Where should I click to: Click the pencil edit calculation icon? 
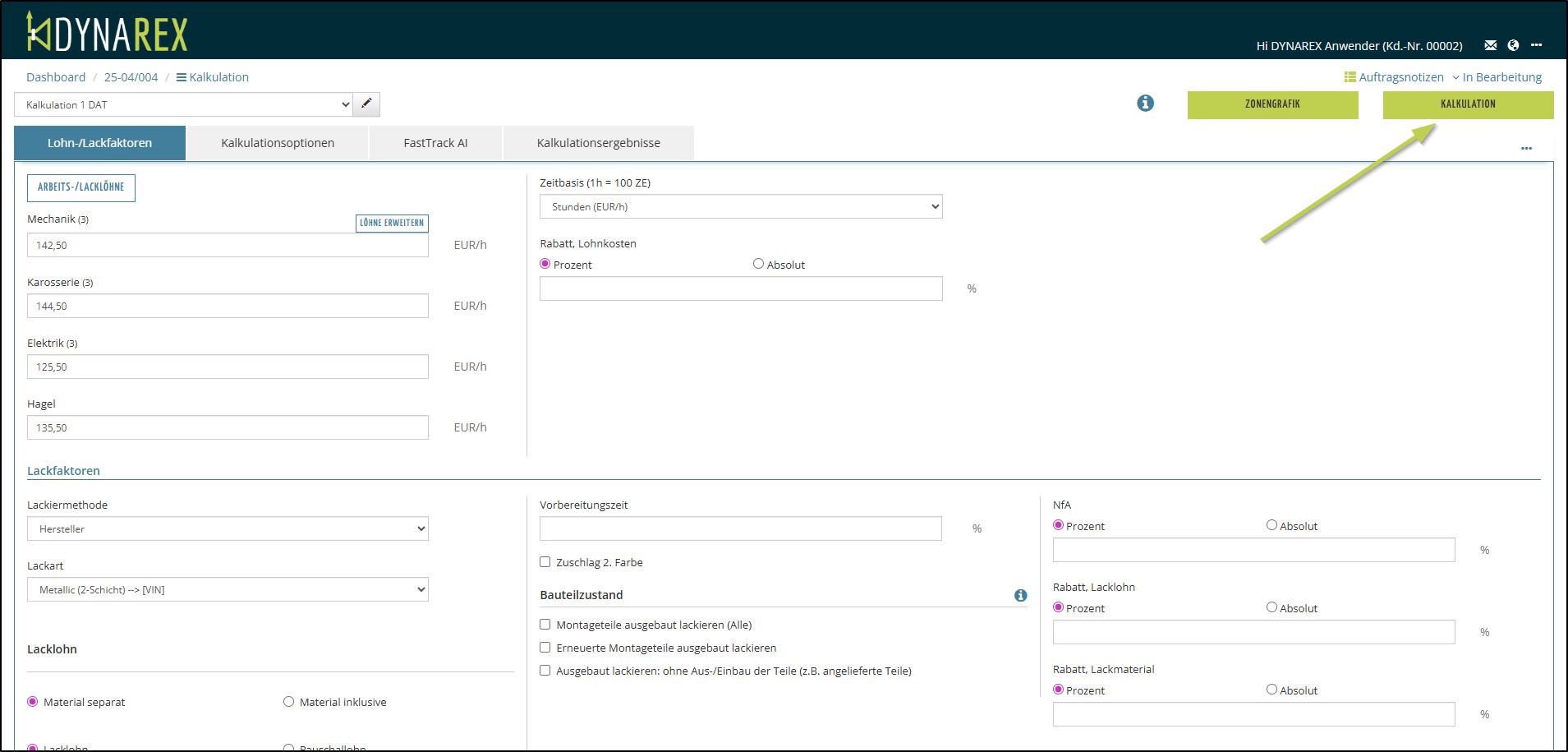tap(366, 104)
